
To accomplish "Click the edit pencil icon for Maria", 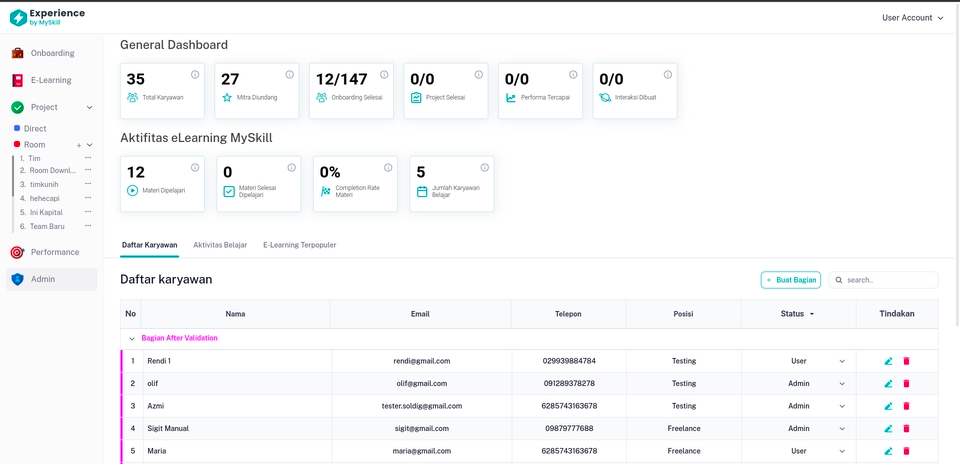I will pos(888,451).
